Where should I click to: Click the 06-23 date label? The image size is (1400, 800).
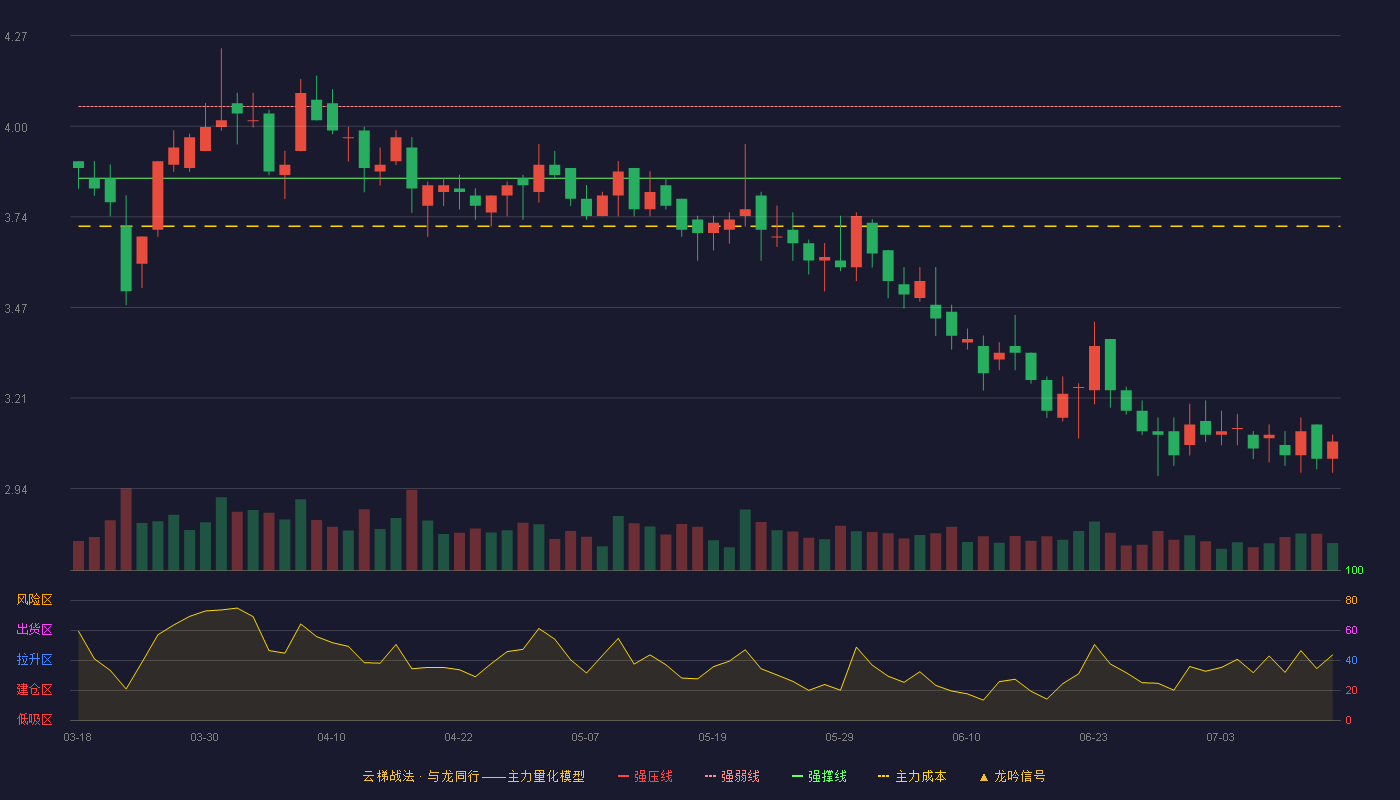click(x=1093, y=737)
